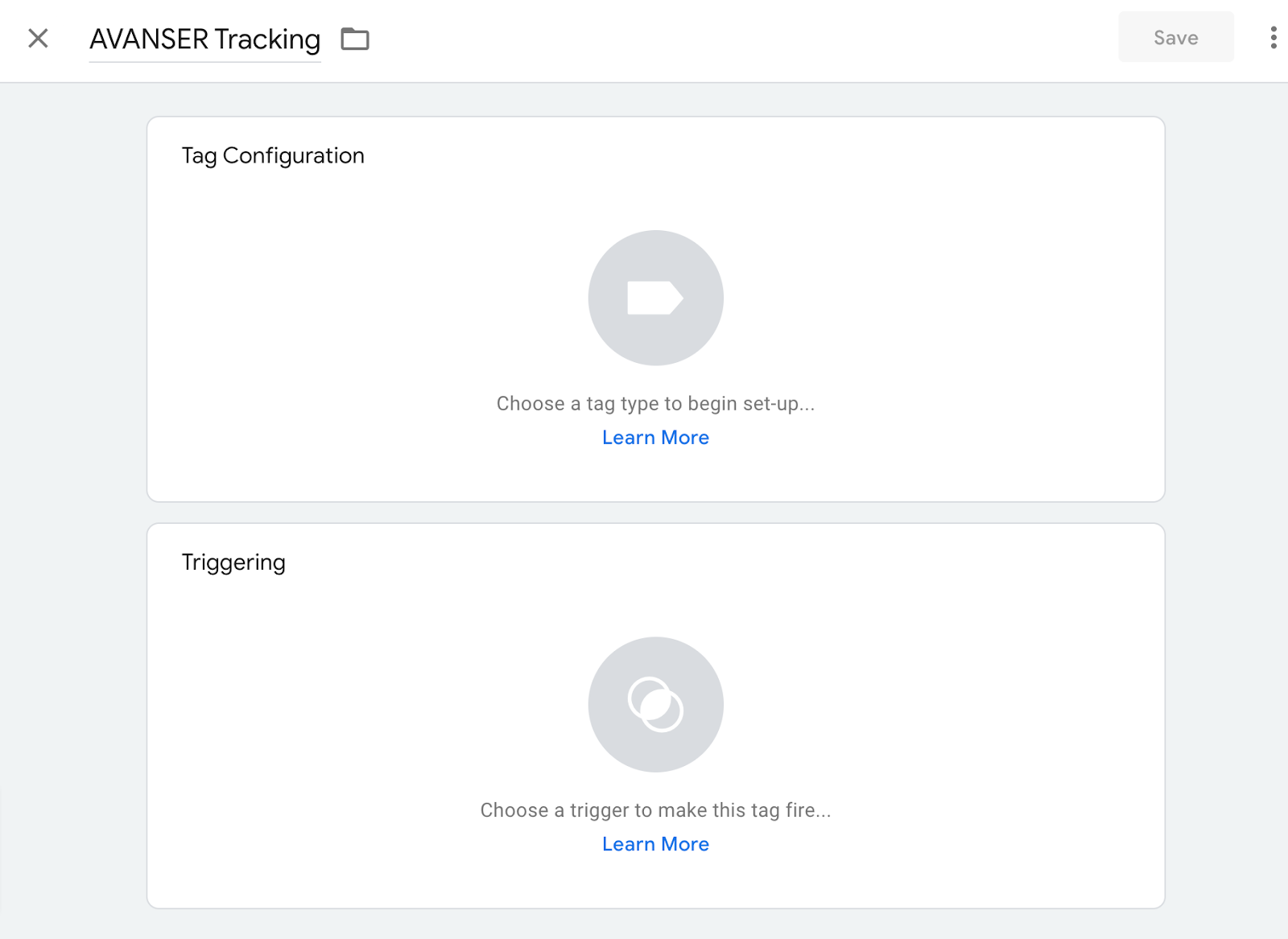Select the Tag Configuration heading
This screenshot has height=939, width=1288.
(273, 155)
